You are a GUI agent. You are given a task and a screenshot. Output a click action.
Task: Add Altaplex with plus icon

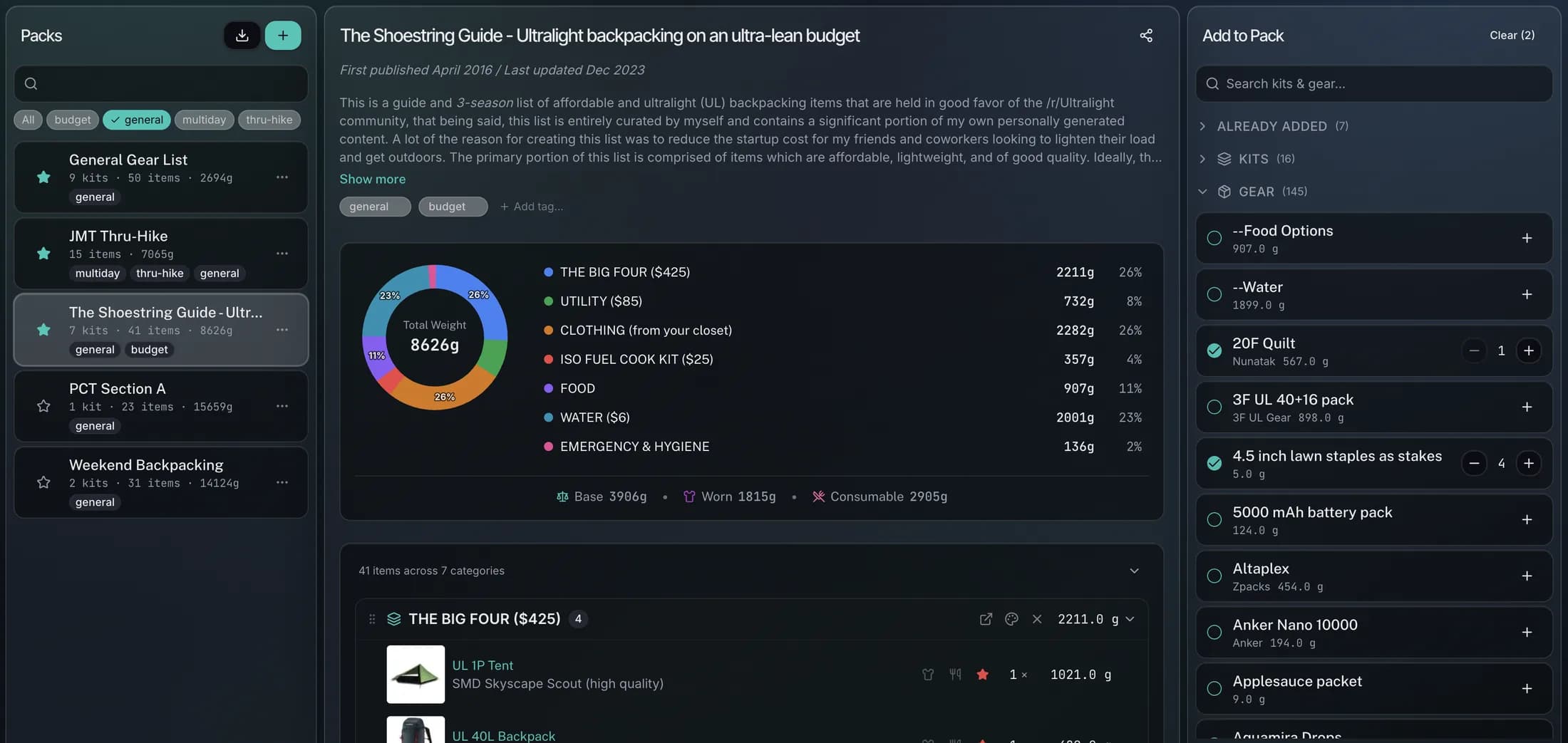[x=1527, y=576]
